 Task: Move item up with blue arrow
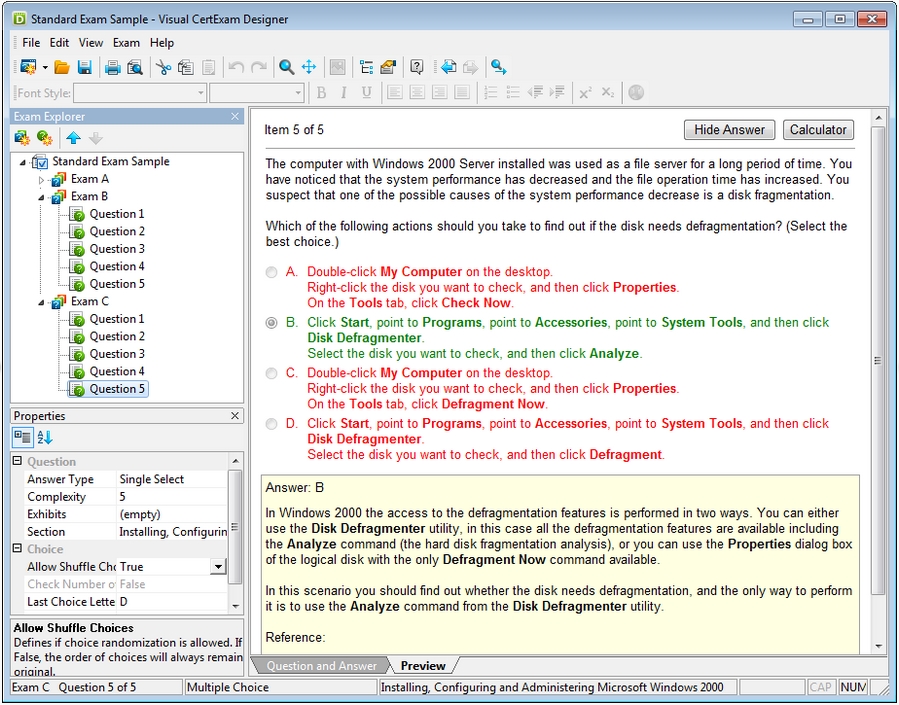pos(73,138)
